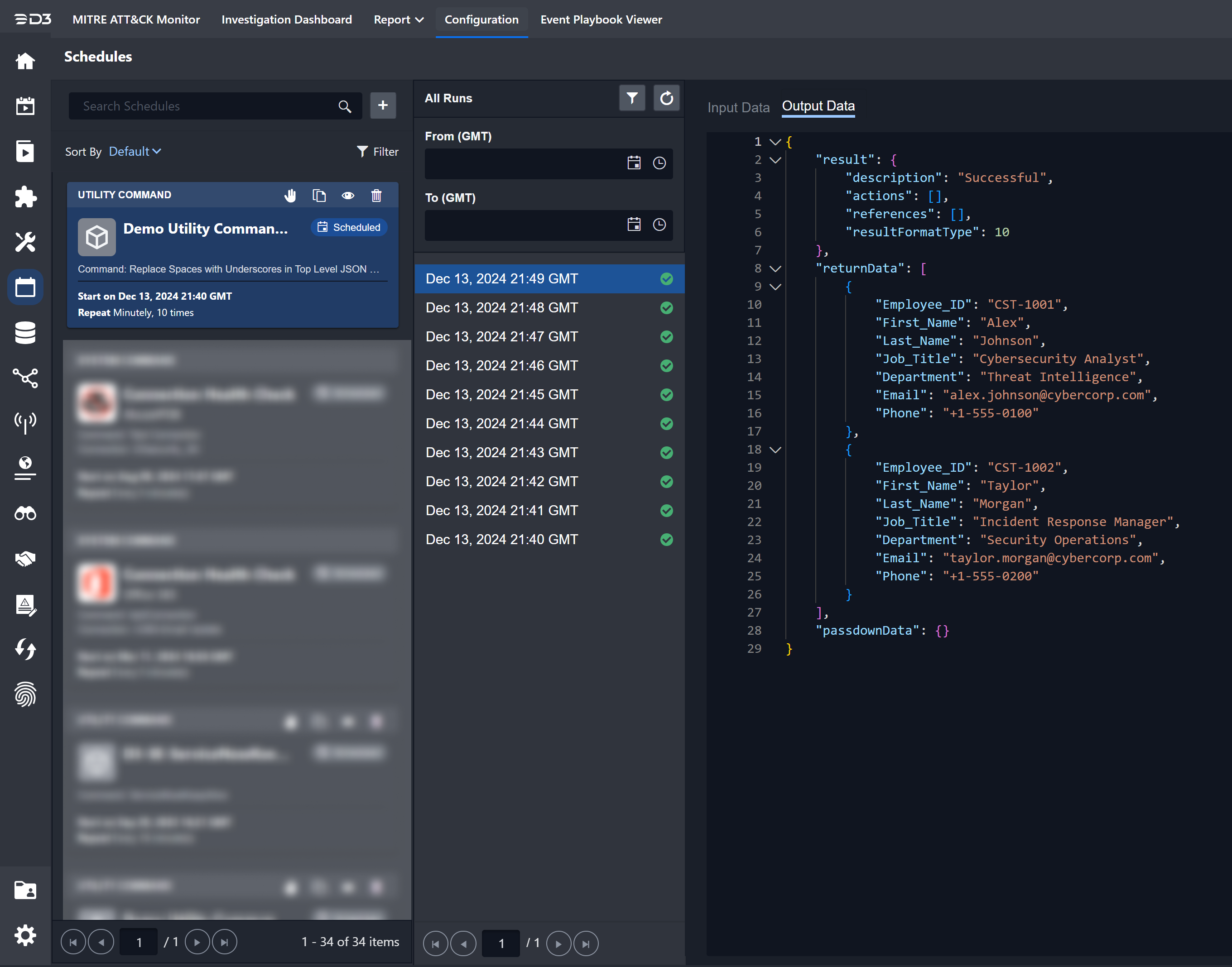Open the To (GMT) clock time picker
The width and height of the screenshot is (1232, 967).
[x=659, y=225]
